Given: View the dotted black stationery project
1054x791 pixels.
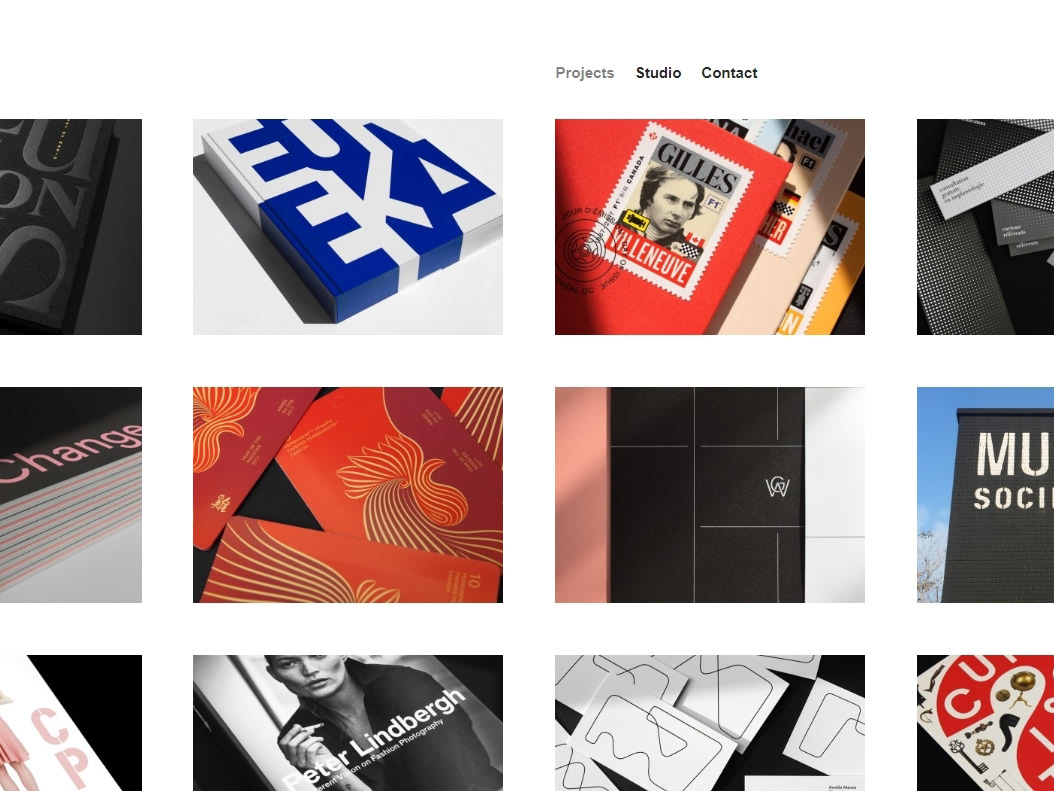Looking at the screenshot, I should [985, 226].
